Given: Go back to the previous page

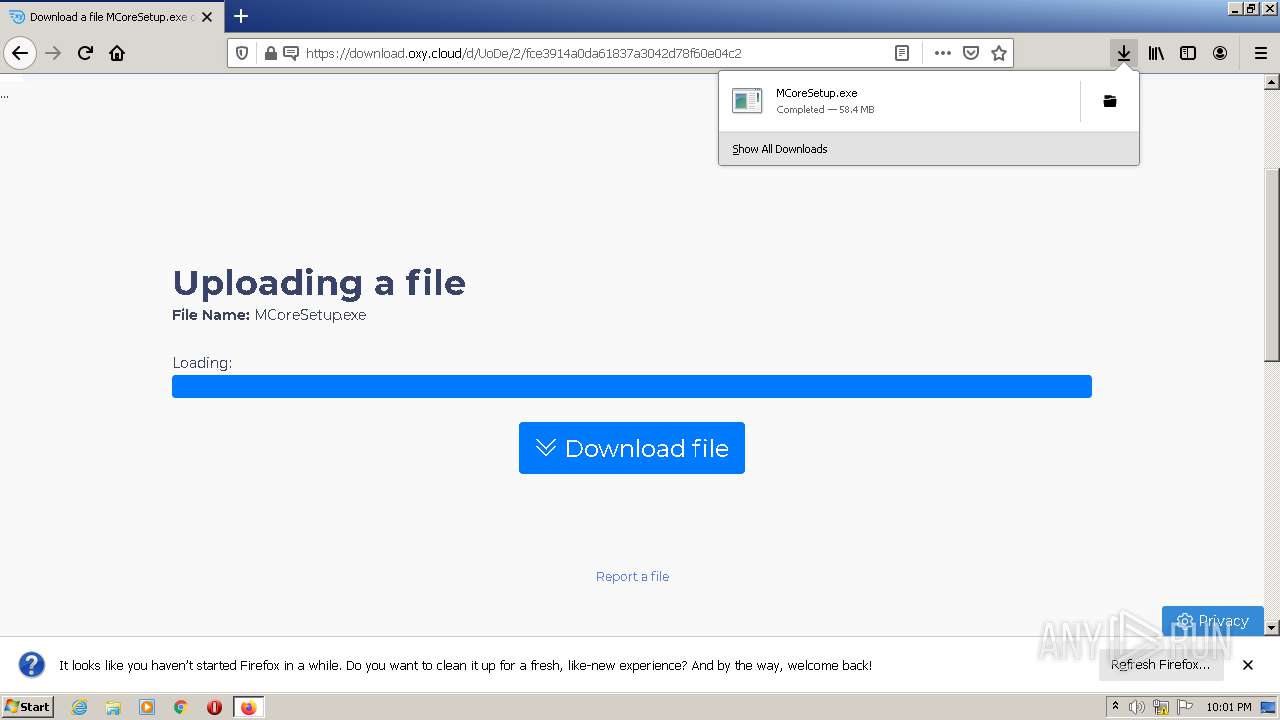Looking at the screenshot, I should (20, 53).
